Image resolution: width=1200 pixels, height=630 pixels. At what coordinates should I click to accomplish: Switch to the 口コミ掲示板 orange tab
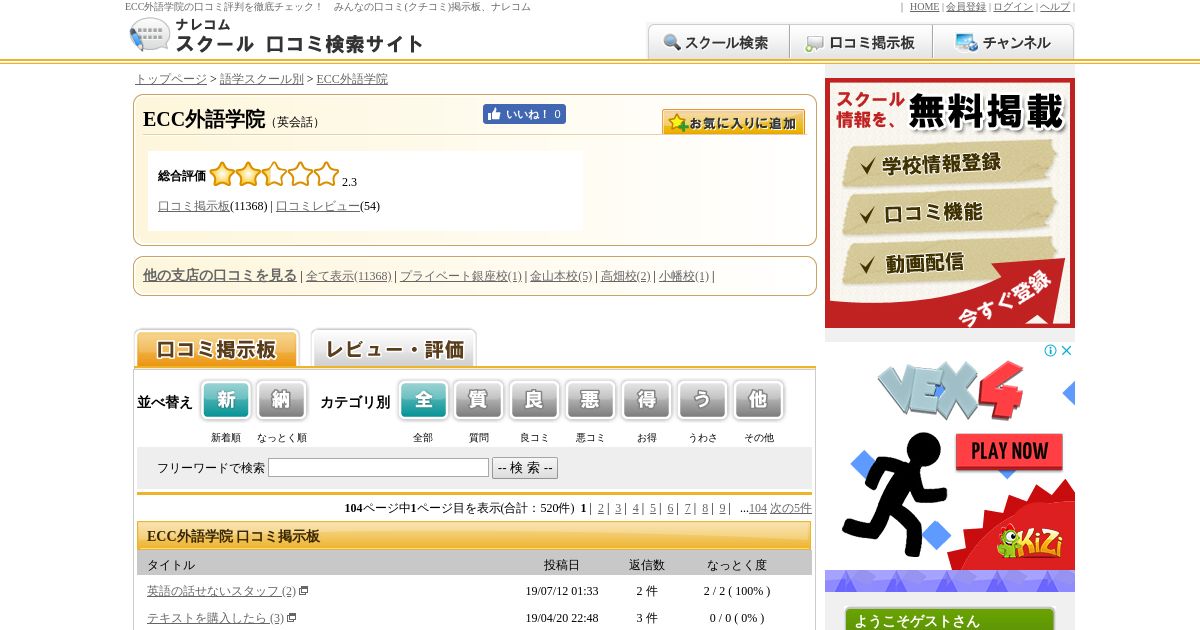click(216, 348)
